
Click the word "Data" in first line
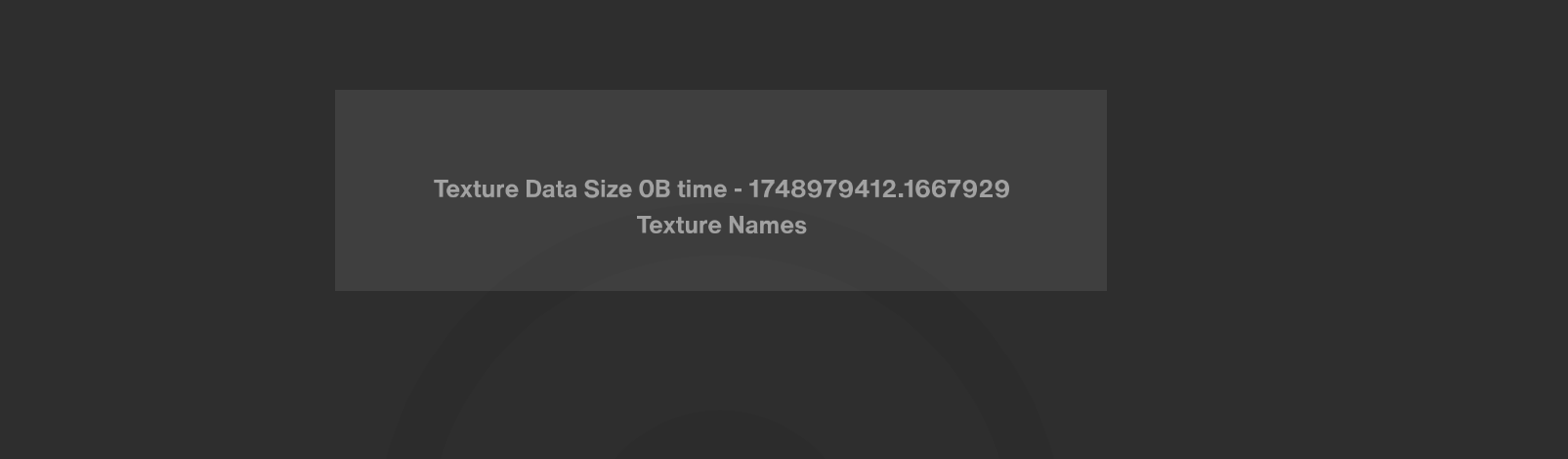pos(551,188)
